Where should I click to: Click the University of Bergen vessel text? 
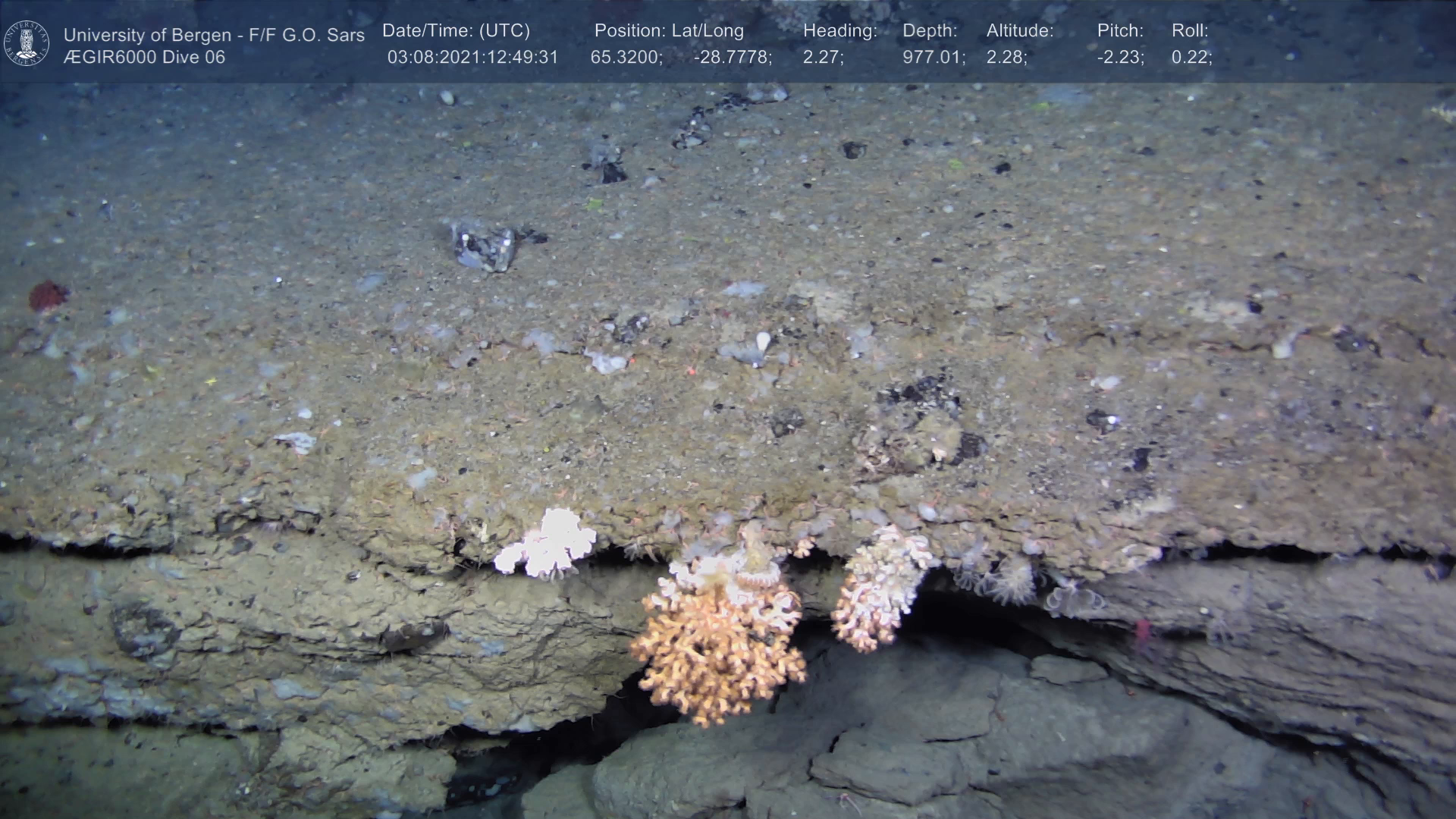pyautogui.click(x=214, y=35)
